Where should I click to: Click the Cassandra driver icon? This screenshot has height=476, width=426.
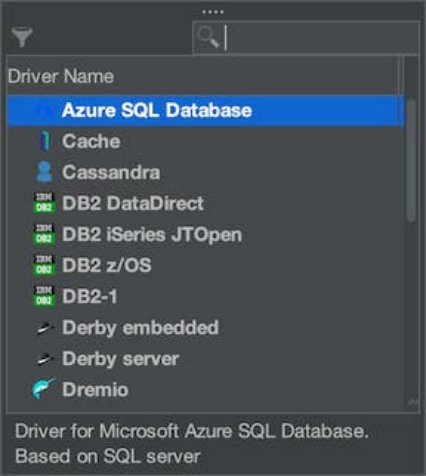coord(44,172)
